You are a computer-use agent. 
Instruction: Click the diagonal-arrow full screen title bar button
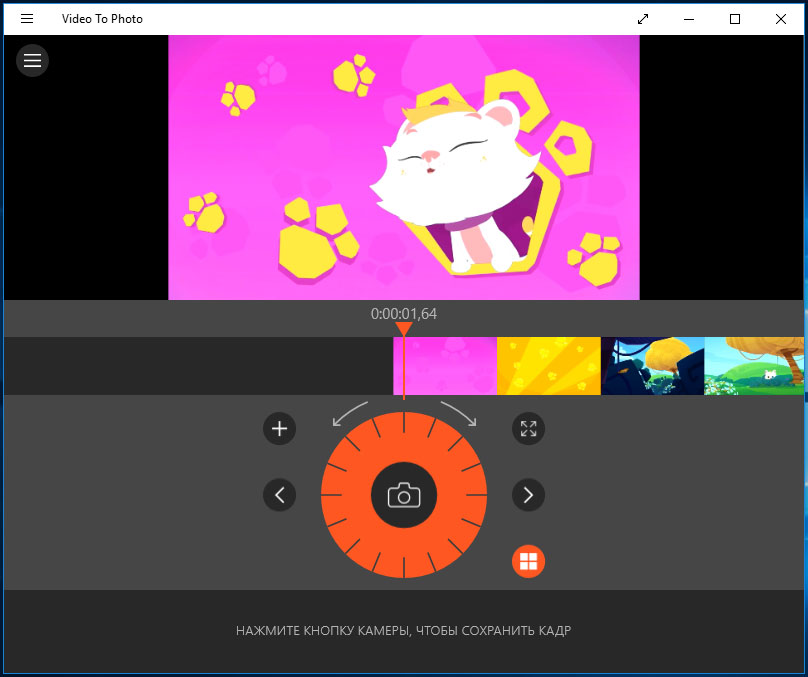pyautogui.click(x=643, y=19)
